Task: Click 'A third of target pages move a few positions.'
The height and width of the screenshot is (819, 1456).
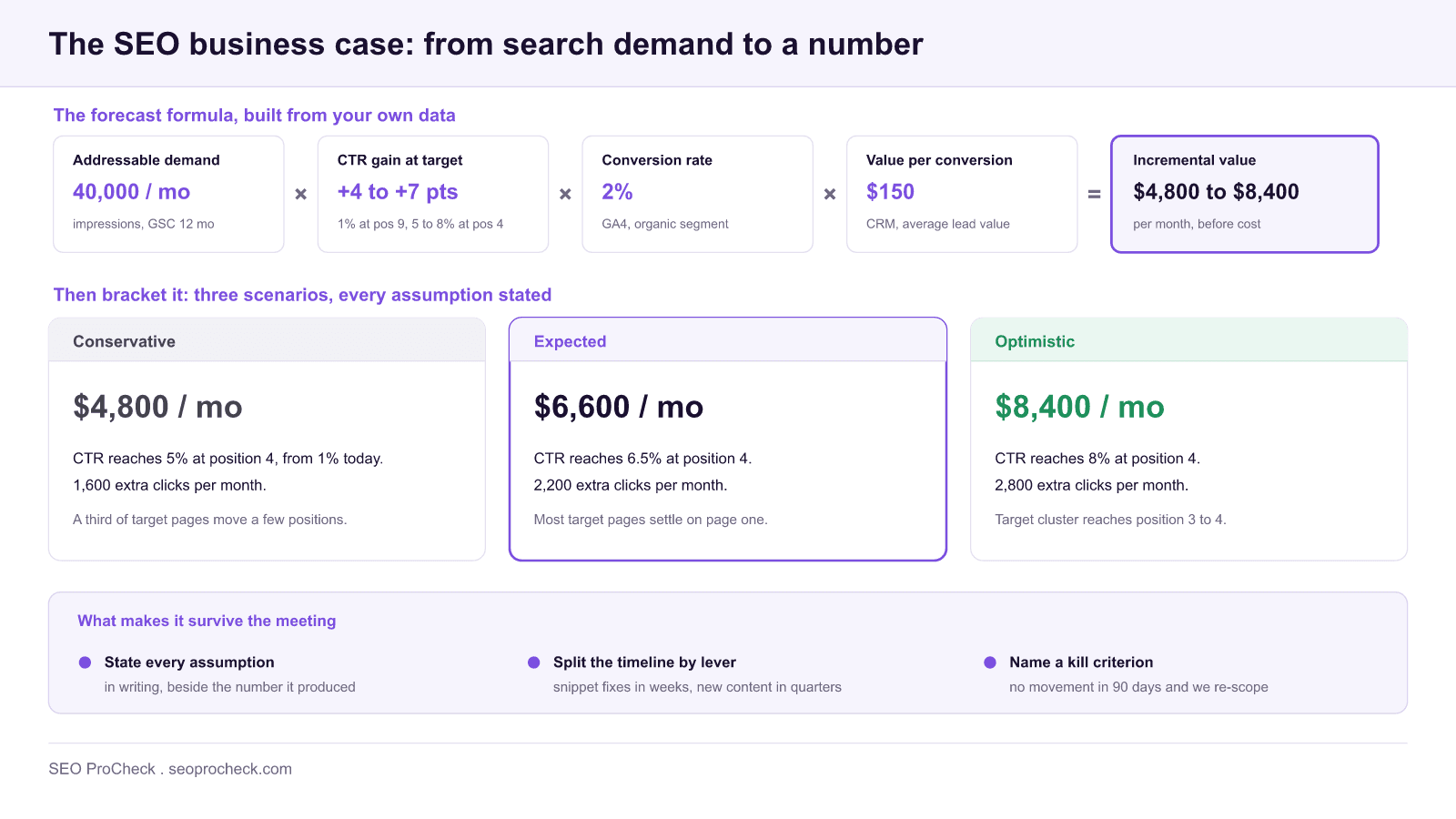Action: (x=209, y=520)
